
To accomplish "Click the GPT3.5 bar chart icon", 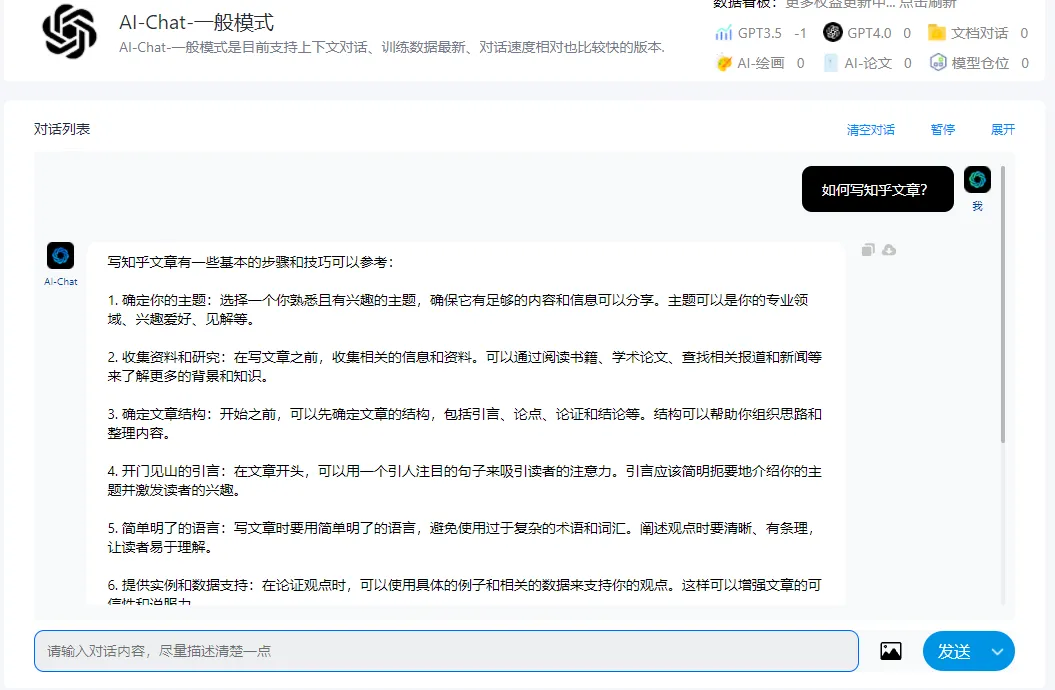I will [724, 33].
